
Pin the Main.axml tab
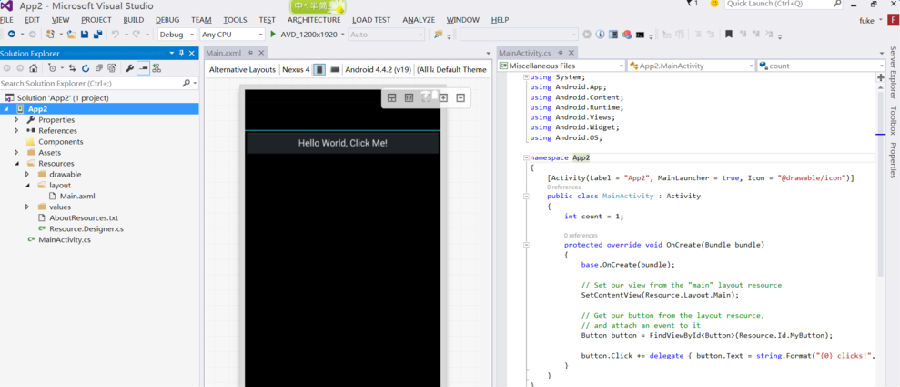pyautogui.click(x=250, y=53)
